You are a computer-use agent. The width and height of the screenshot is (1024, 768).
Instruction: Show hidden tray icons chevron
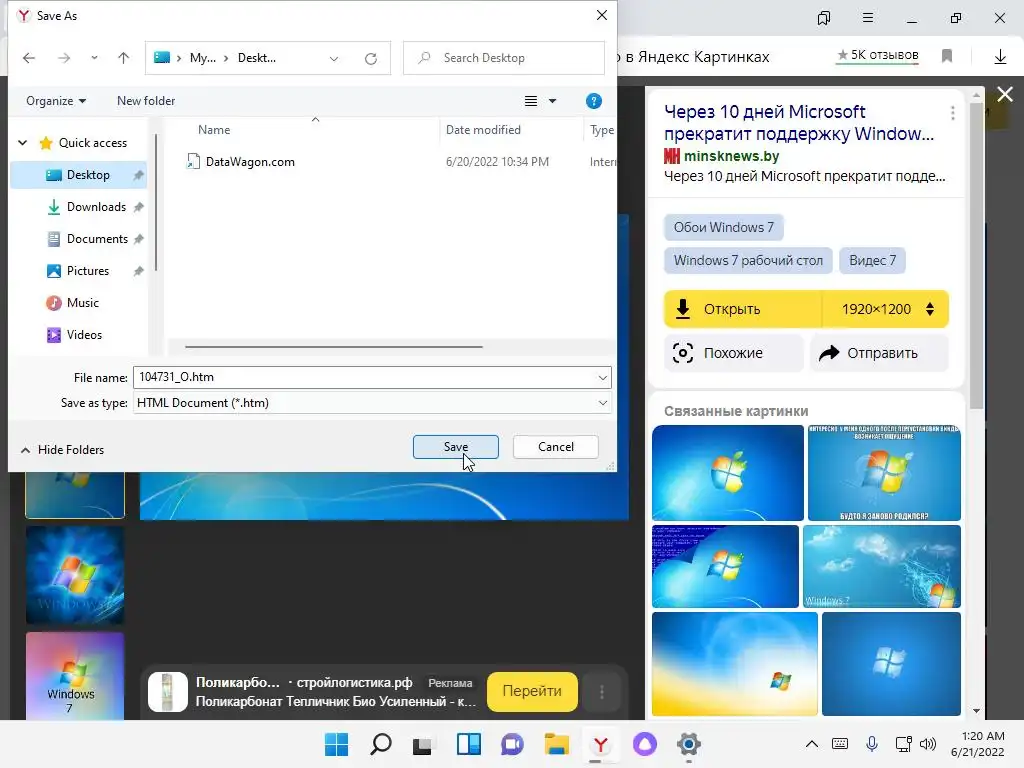[812, 744]
